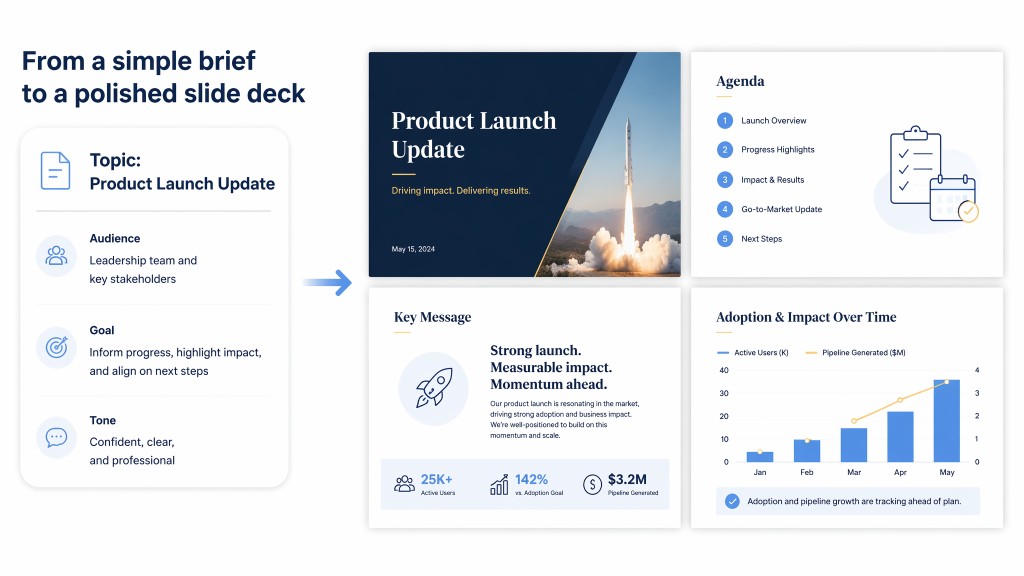
Task: Click the 'Key Message' slide heading
Action: click(432, 317)
